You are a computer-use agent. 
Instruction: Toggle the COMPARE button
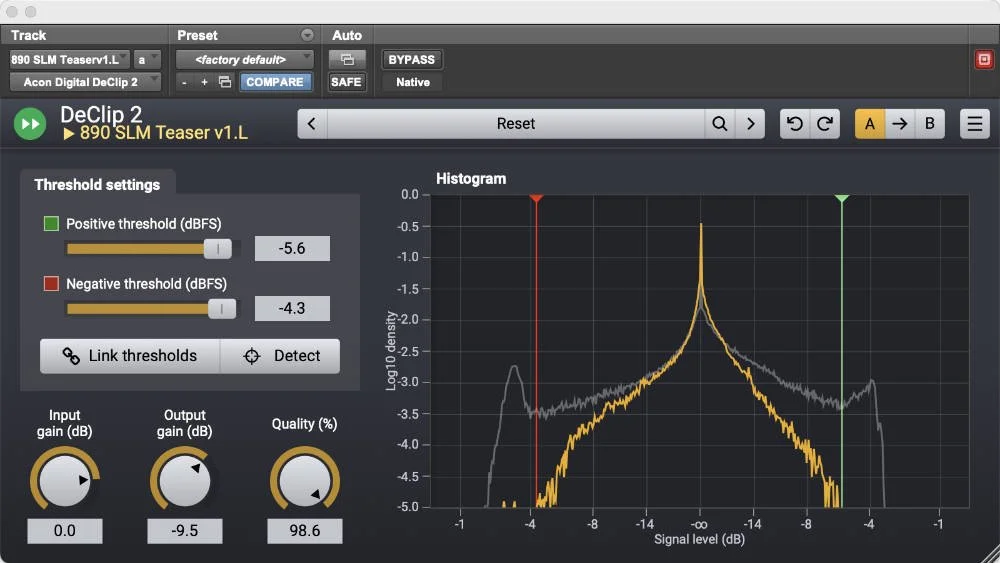[275, 82]
